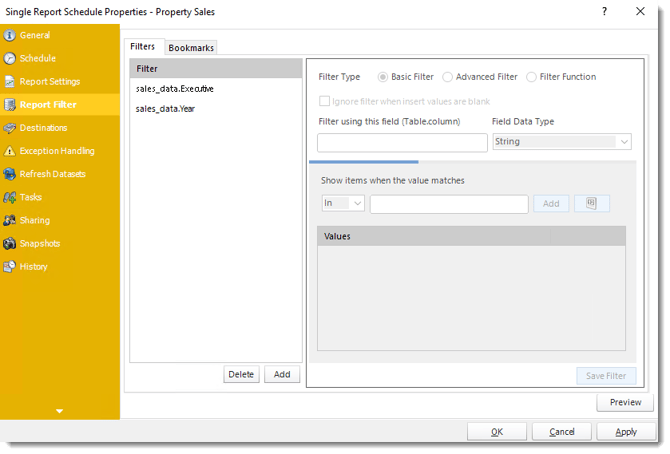Viewport: 670px width, 454px height.
Task: Click the Filter using this field input
Action: click(402, 142)
